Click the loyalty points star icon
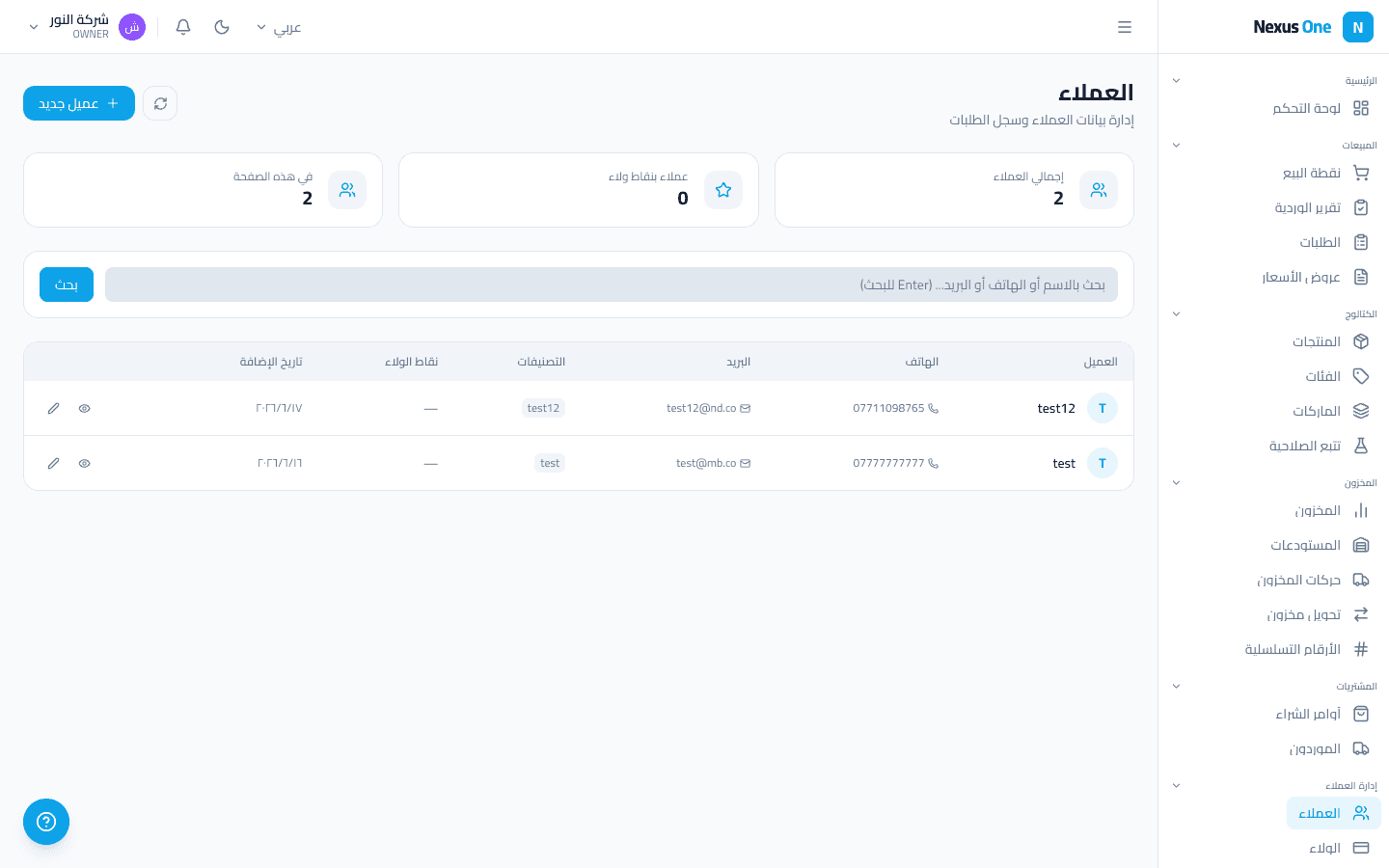The image size is (1389, 868). click(723, 190)
